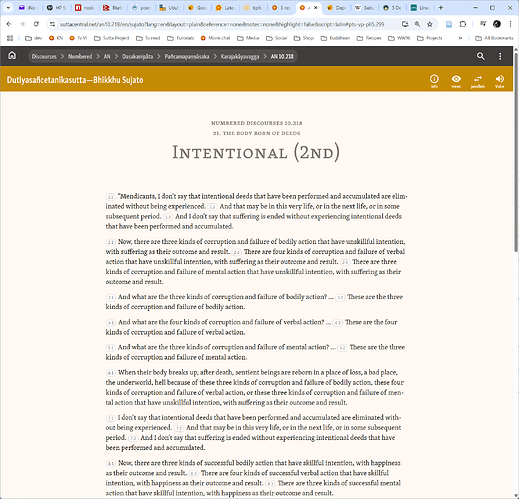Screen dimensions: 519x499
Task: Open the Chrome profile avatar
Action: (497, 24)
